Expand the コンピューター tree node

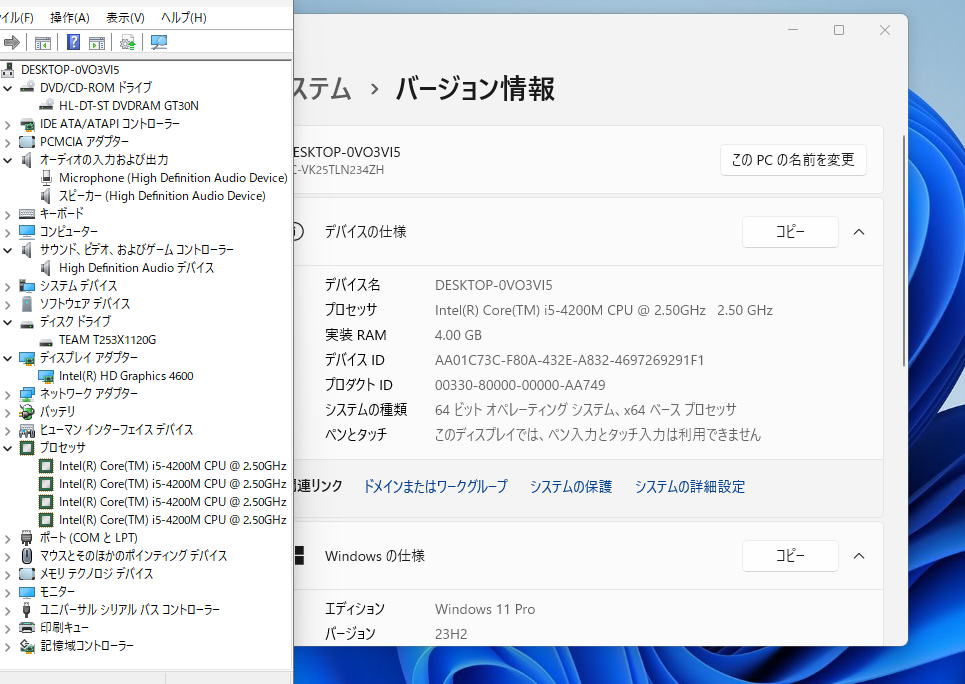tap(7, 232)
